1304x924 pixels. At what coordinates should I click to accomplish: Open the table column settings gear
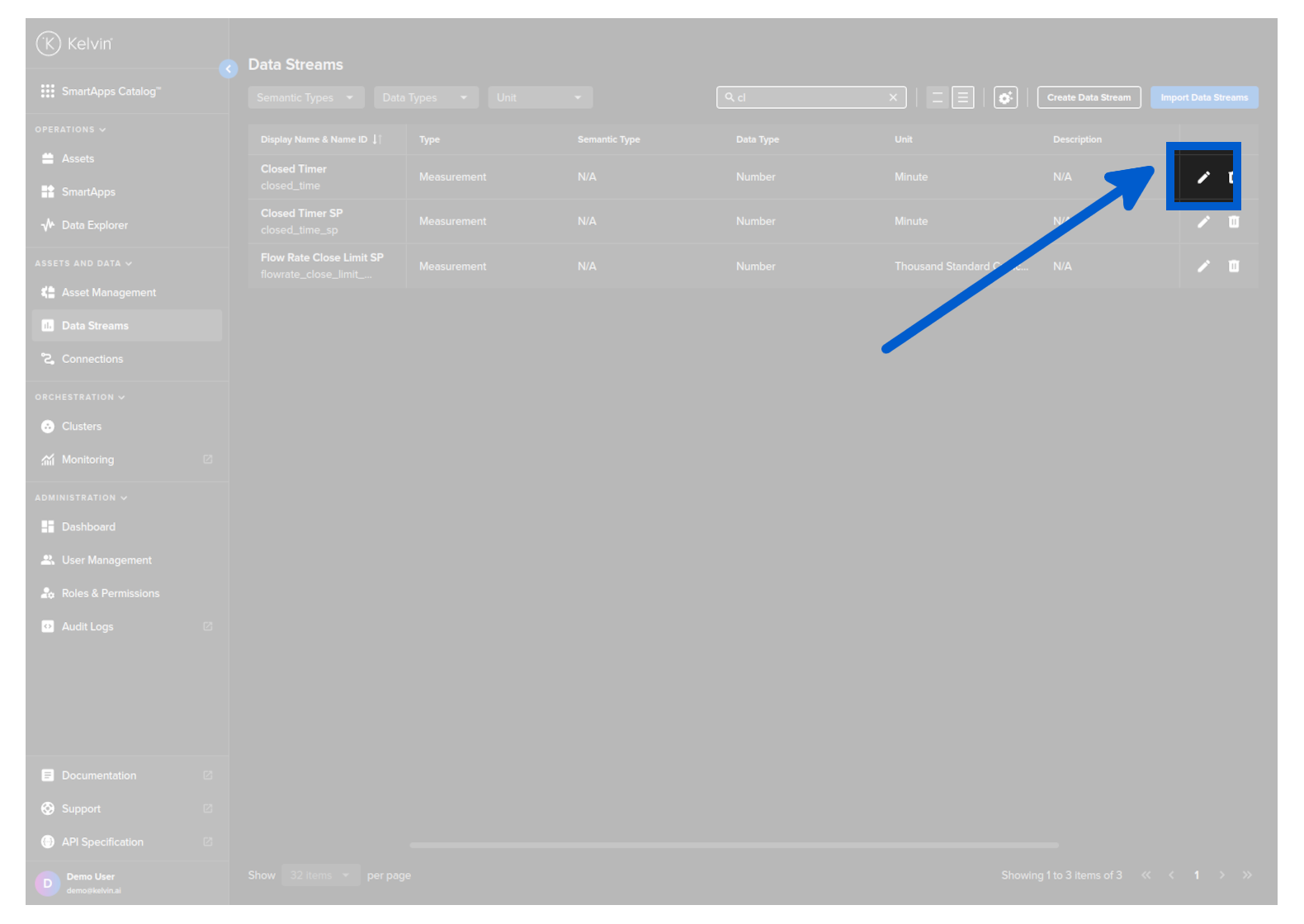click(1004, 97)
